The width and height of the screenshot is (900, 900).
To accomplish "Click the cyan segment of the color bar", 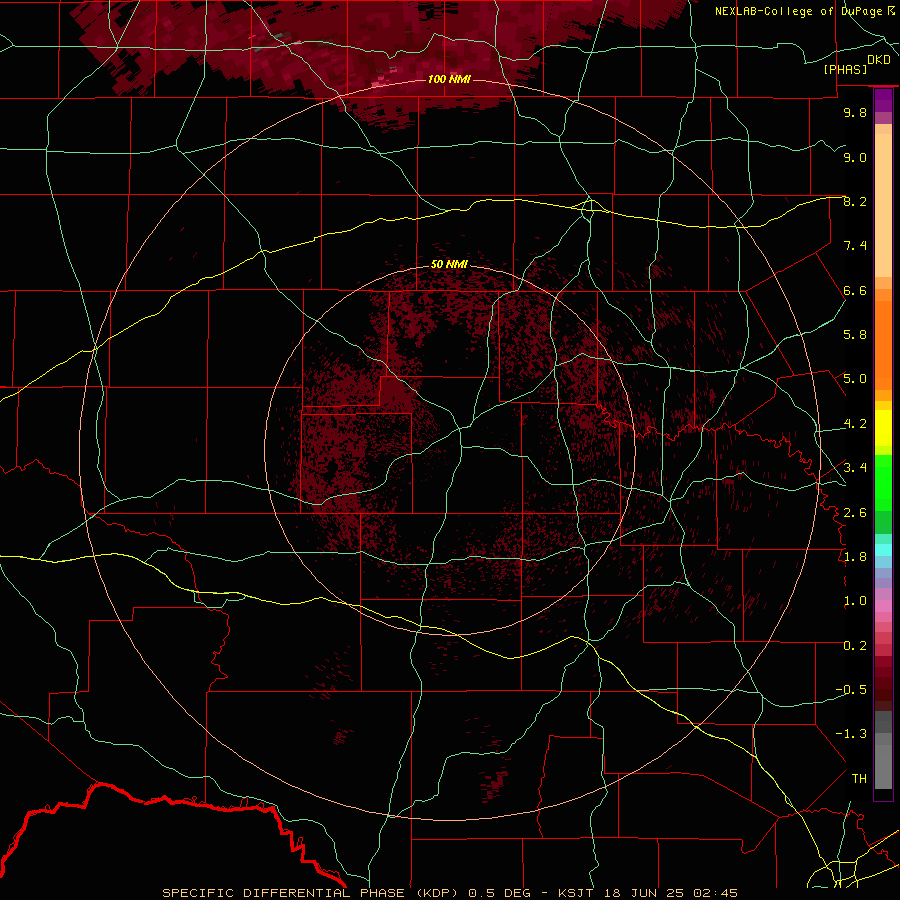I will [x=883, y=550].
